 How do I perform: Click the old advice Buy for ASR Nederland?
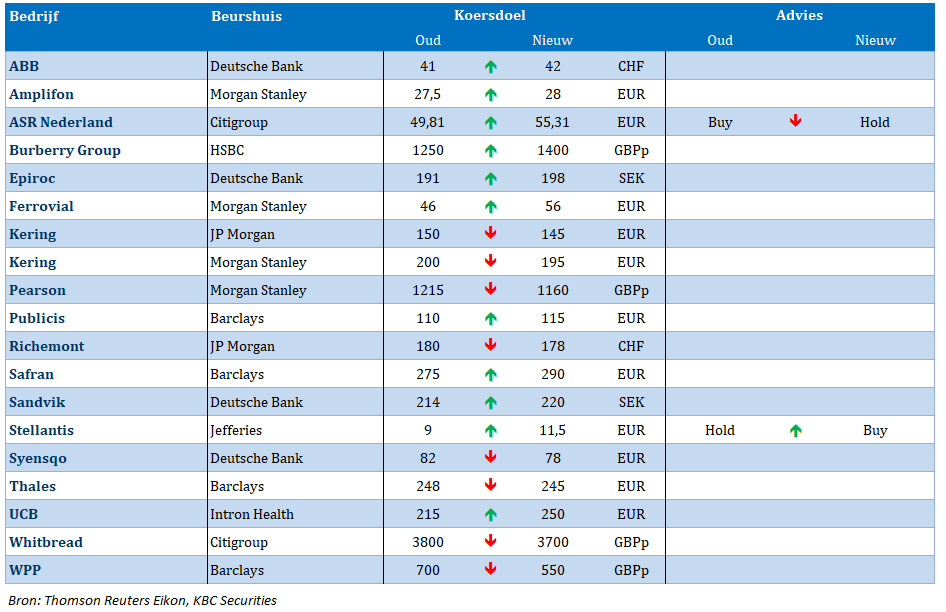720,123
